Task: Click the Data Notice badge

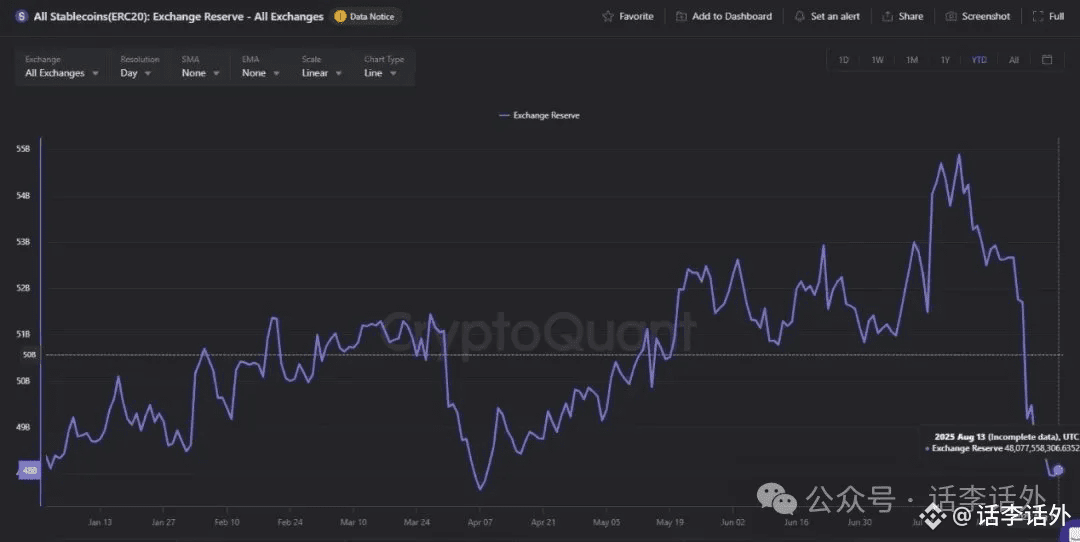Action: [365, 17]
